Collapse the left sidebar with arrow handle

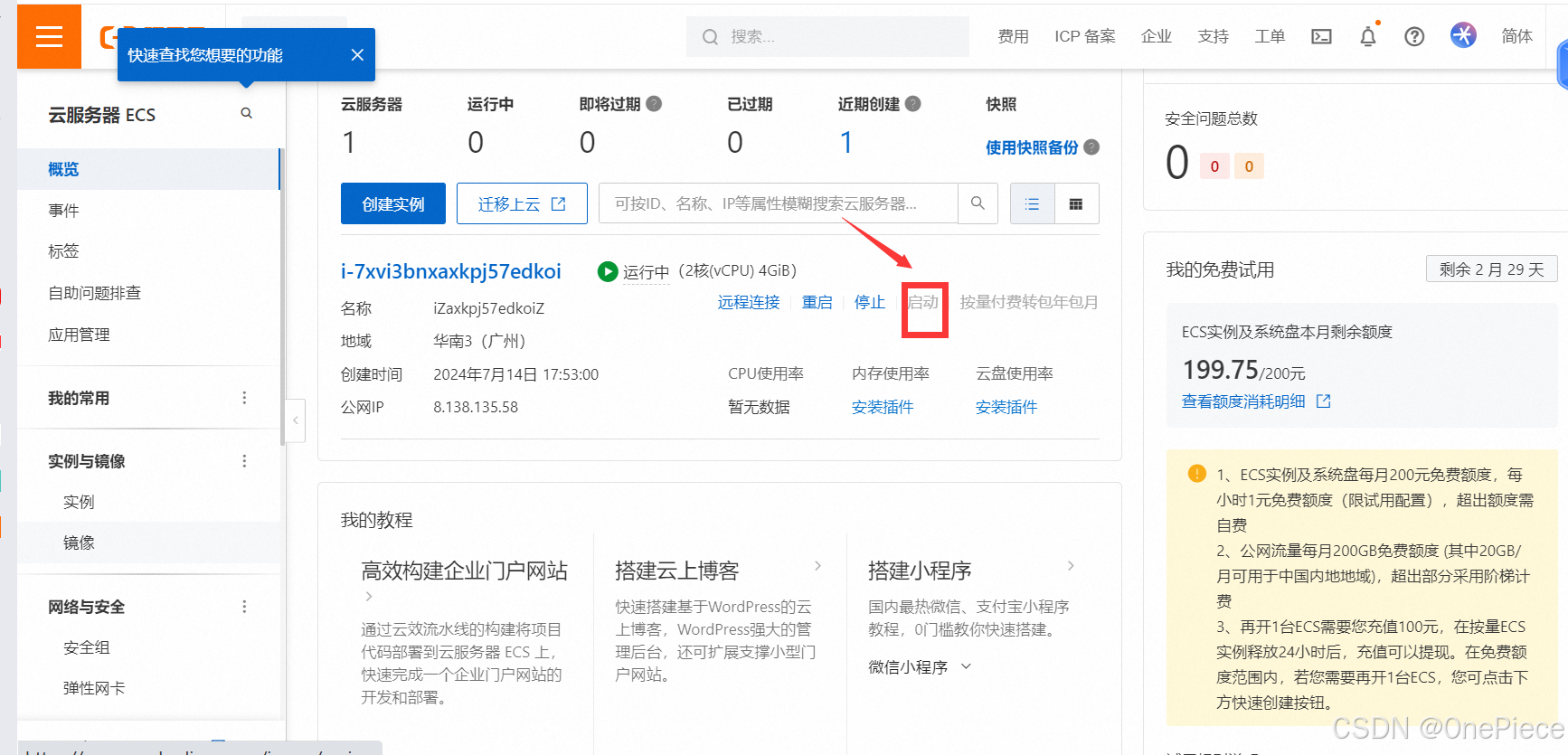[x=295, y=420]
